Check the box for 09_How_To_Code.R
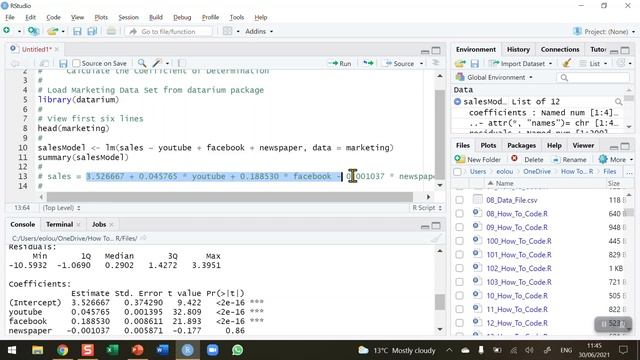The image size is (640, 360). (460, 227)
